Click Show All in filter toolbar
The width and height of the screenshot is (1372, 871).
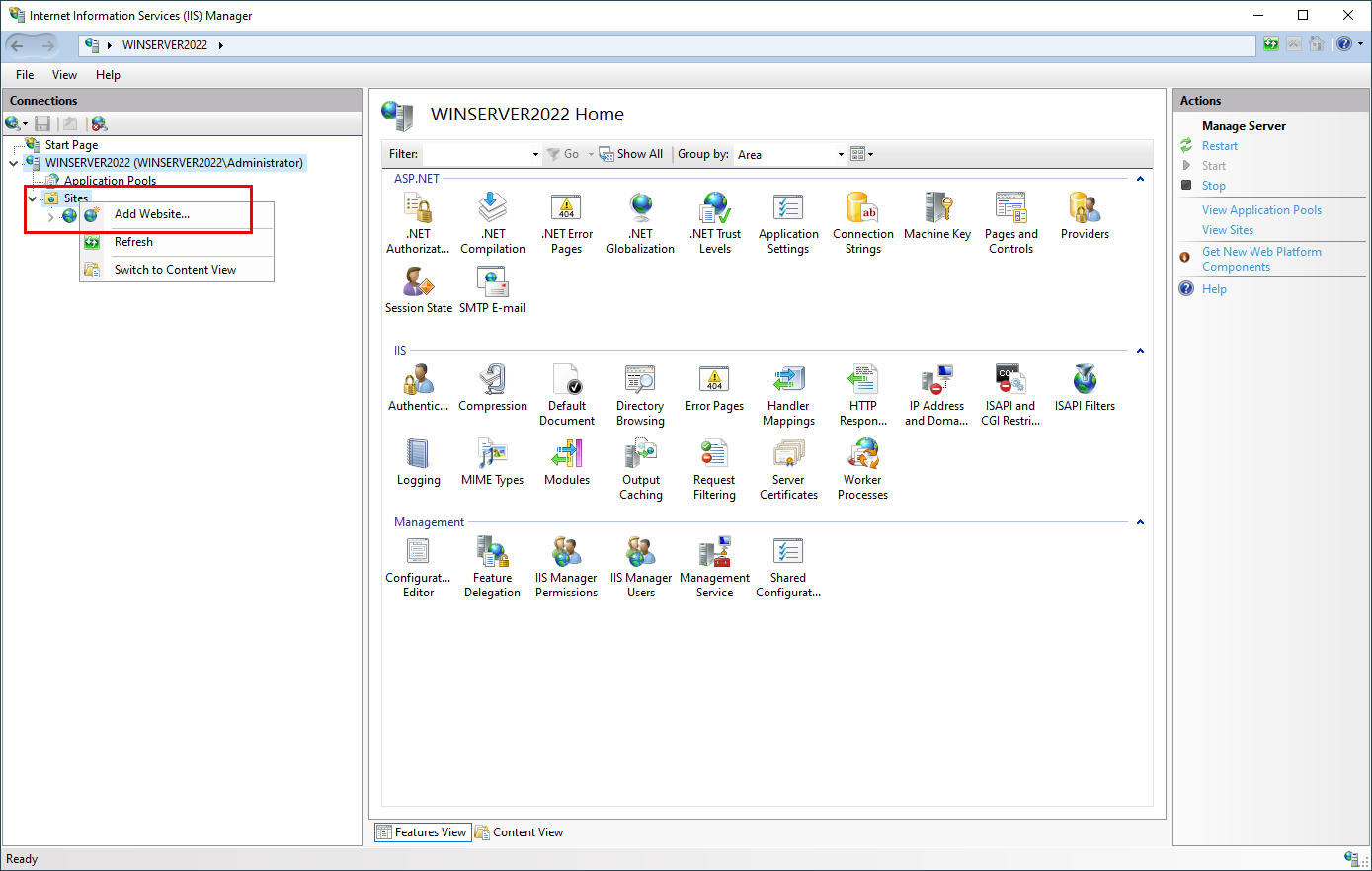tap(631, 154)
